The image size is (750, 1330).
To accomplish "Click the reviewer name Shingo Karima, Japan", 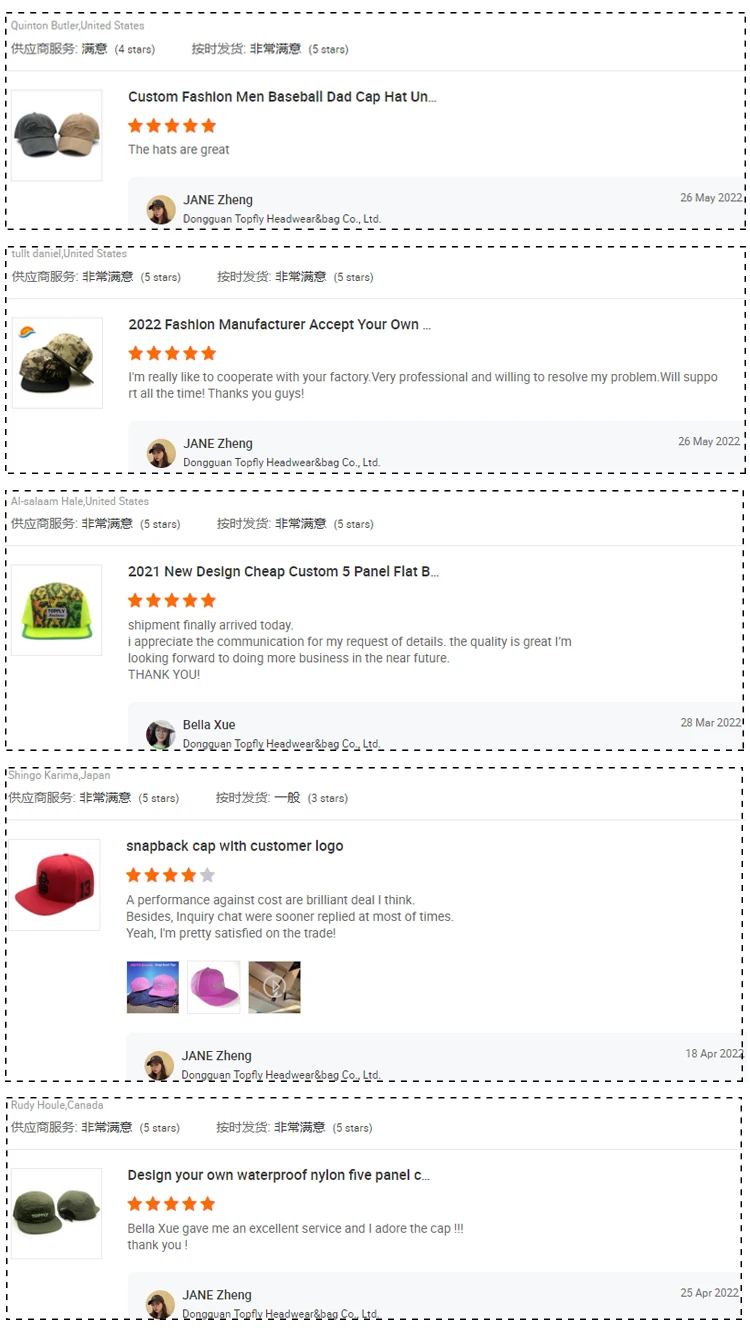I will pos(60,775).
